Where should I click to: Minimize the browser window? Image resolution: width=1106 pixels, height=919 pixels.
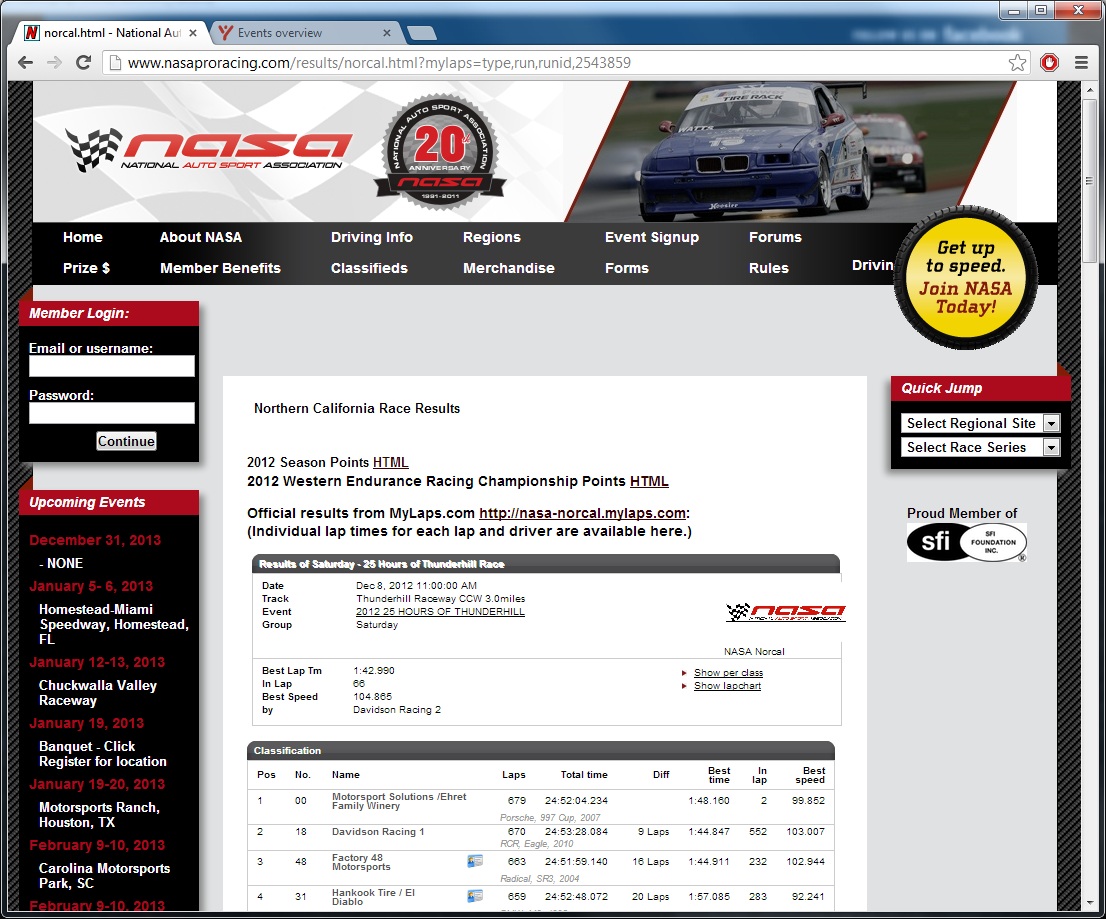click(x=1014, y=10)
